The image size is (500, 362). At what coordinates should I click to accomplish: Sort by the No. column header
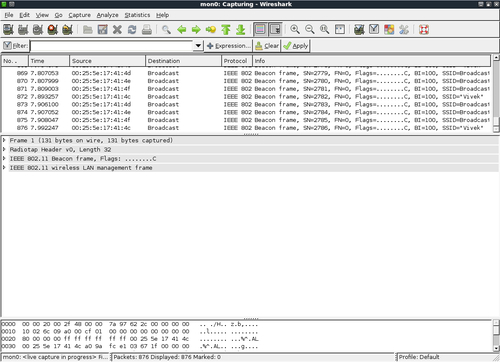point(15,61)
